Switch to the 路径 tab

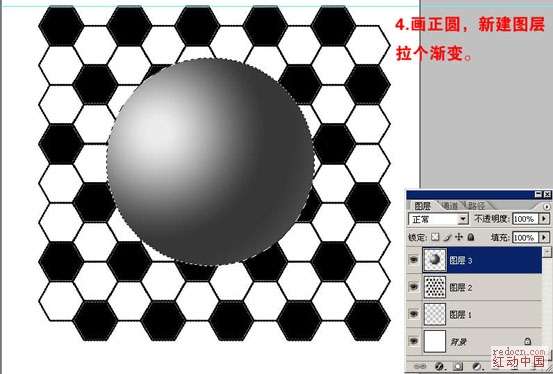pyautogui.click(x=476, y=205)
